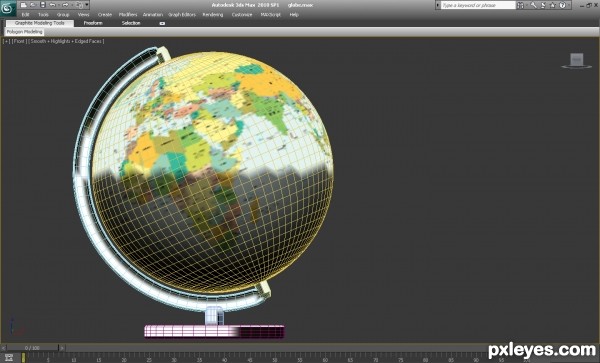
Task: Click the Save File floppy icon
Action: [x=43, y=5]
